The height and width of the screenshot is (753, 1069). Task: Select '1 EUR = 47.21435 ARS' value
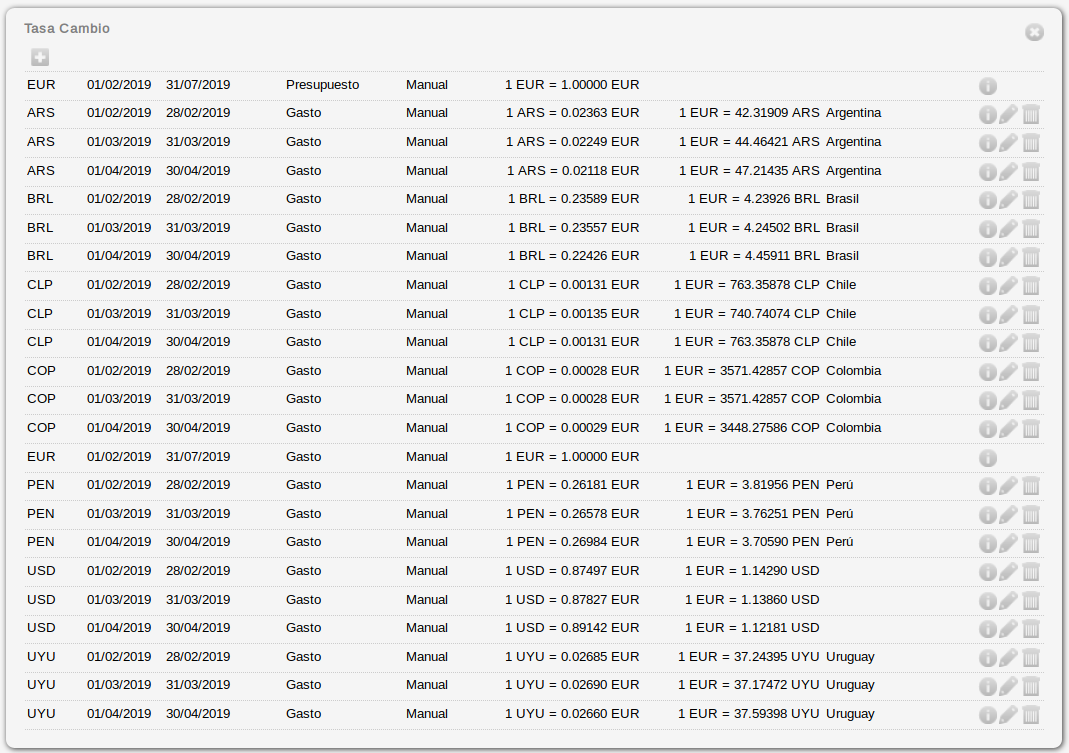pos(749,171)
